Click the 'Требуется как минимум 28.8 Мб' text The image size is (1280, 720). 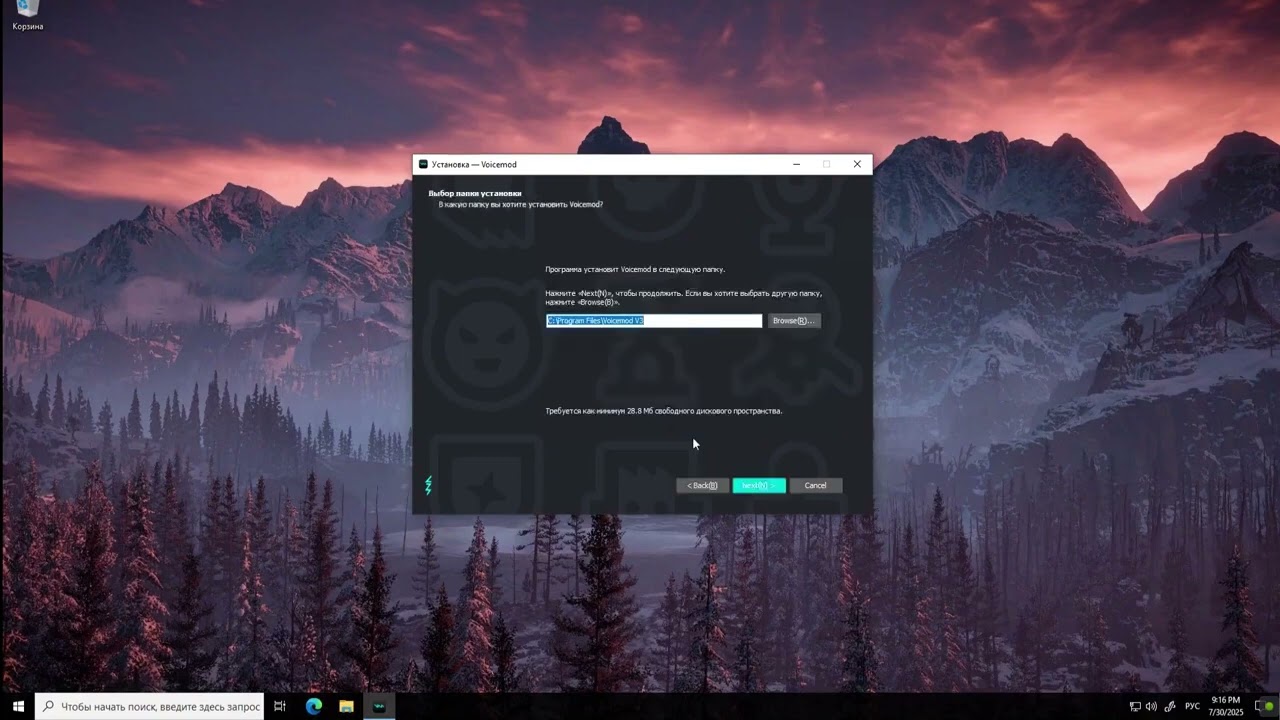click(664, 411)
